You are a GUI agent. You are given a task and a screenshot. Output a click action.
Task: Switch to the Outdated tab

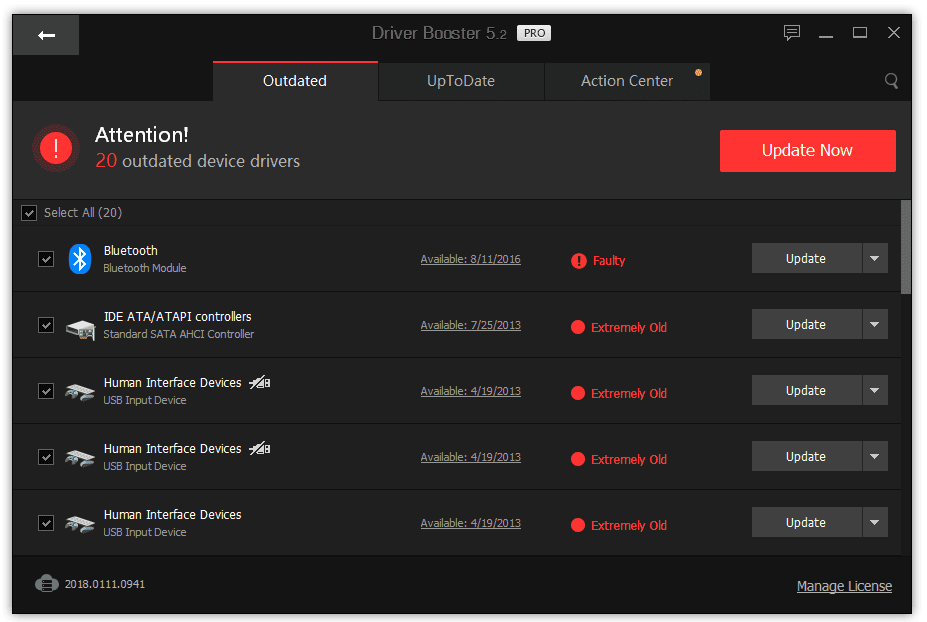295,81
